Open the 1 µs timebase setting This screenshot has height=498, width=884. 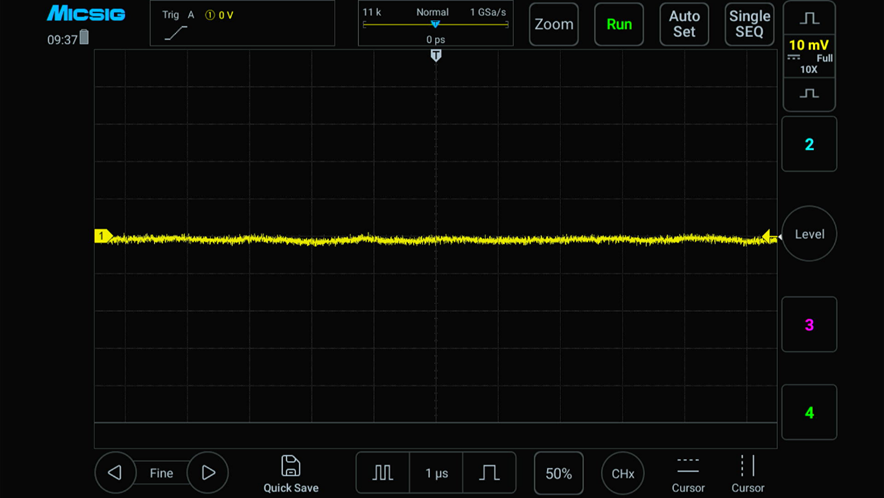pyautogui.click(x=436, y=473)
